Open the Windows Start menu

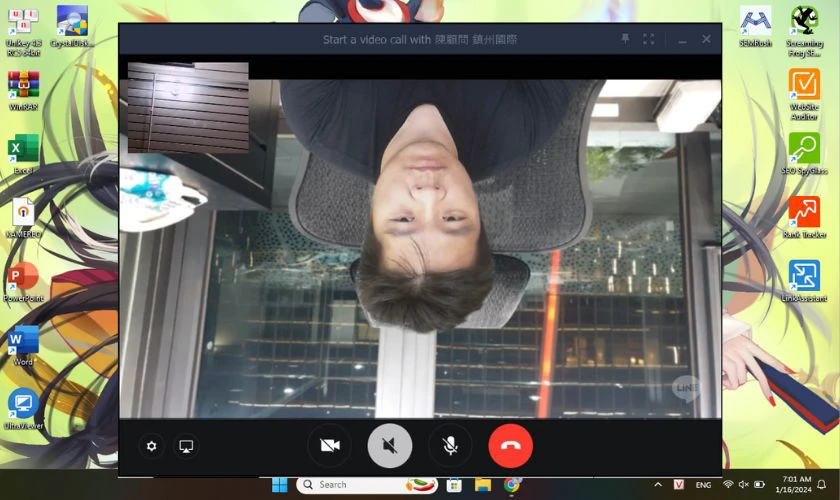280,485
